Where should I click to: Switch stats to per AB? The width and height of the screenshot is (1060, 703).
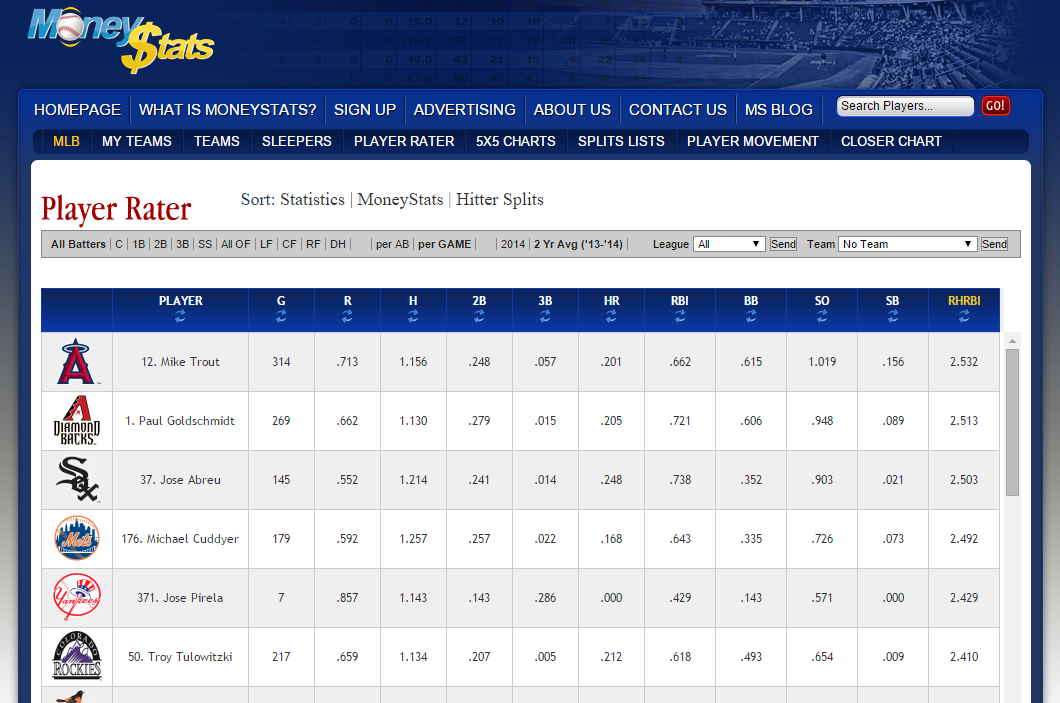click(x=393, y=244)
